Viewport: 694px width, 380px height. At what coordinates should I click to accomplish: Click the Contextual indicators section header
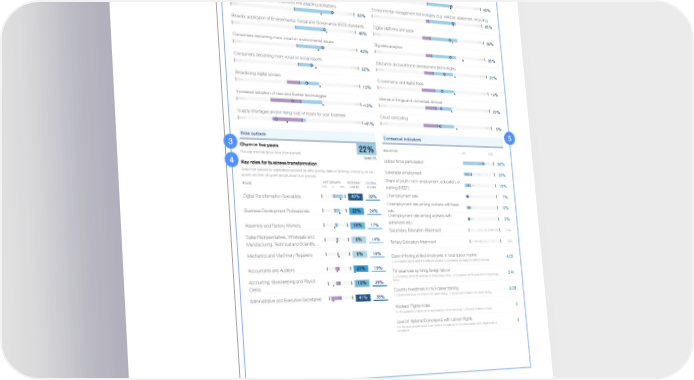pos(402,139)
